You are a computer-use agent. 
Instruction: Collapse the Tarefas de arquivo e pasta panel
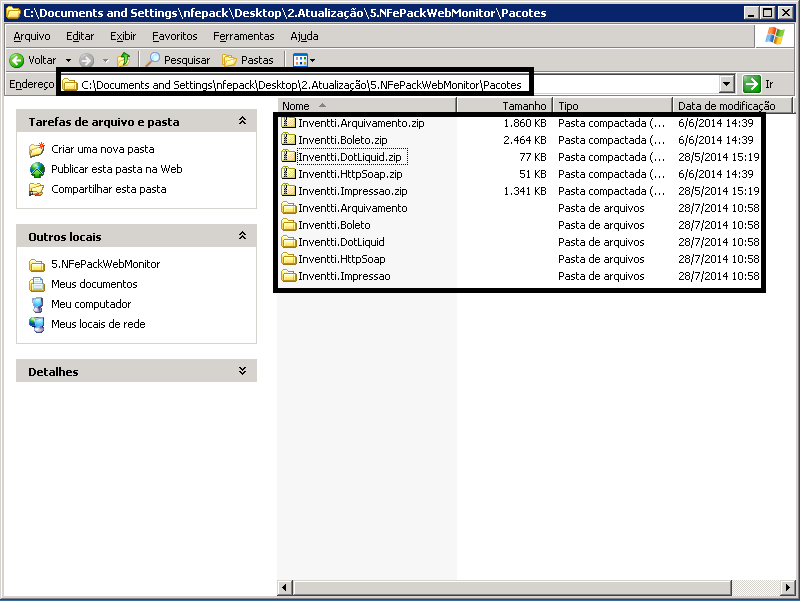point(242,121)
